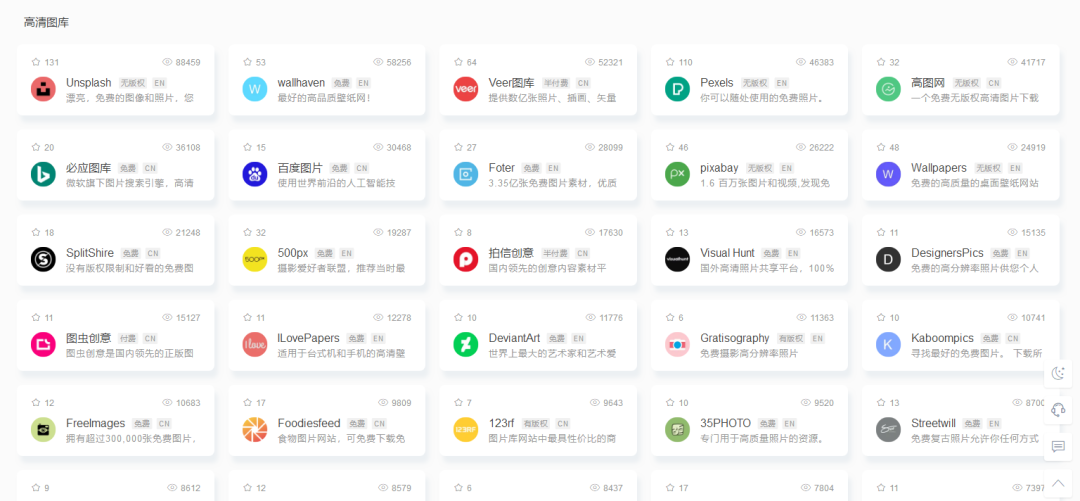Click the Streetwill logo icon
Image resolution: width=1080 pixels, height=501 pixels.
coord(888,430)
